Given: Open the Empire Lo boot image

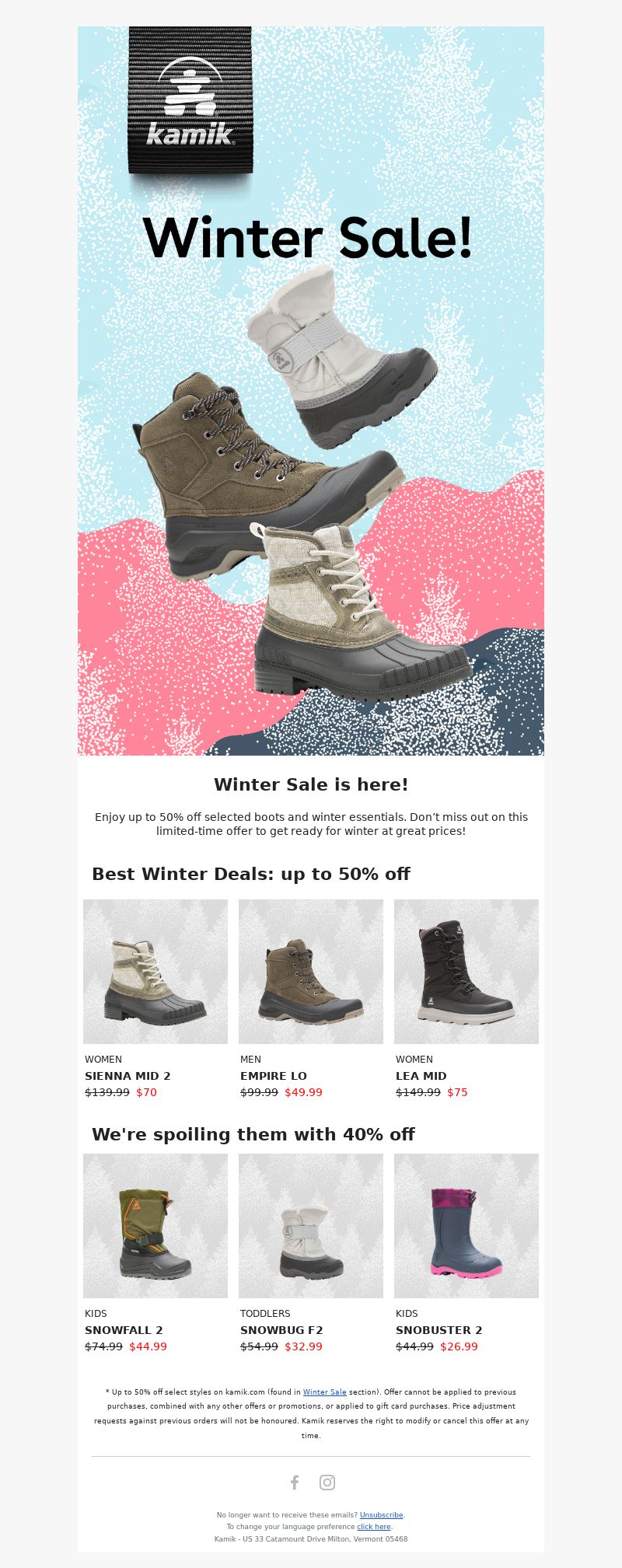Looking at the screenshot, I should pos(311,972).
